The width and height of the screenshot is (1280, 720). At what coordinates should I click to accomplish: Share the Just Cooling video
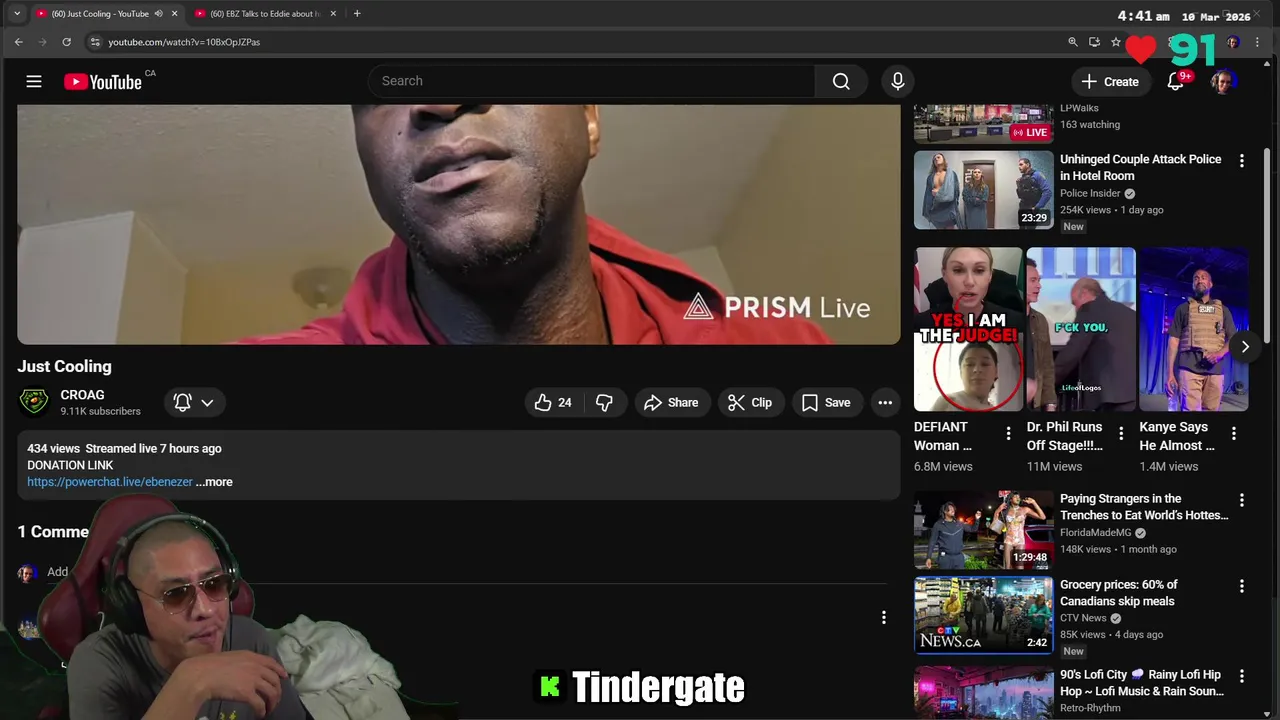(x=671, y=402)
